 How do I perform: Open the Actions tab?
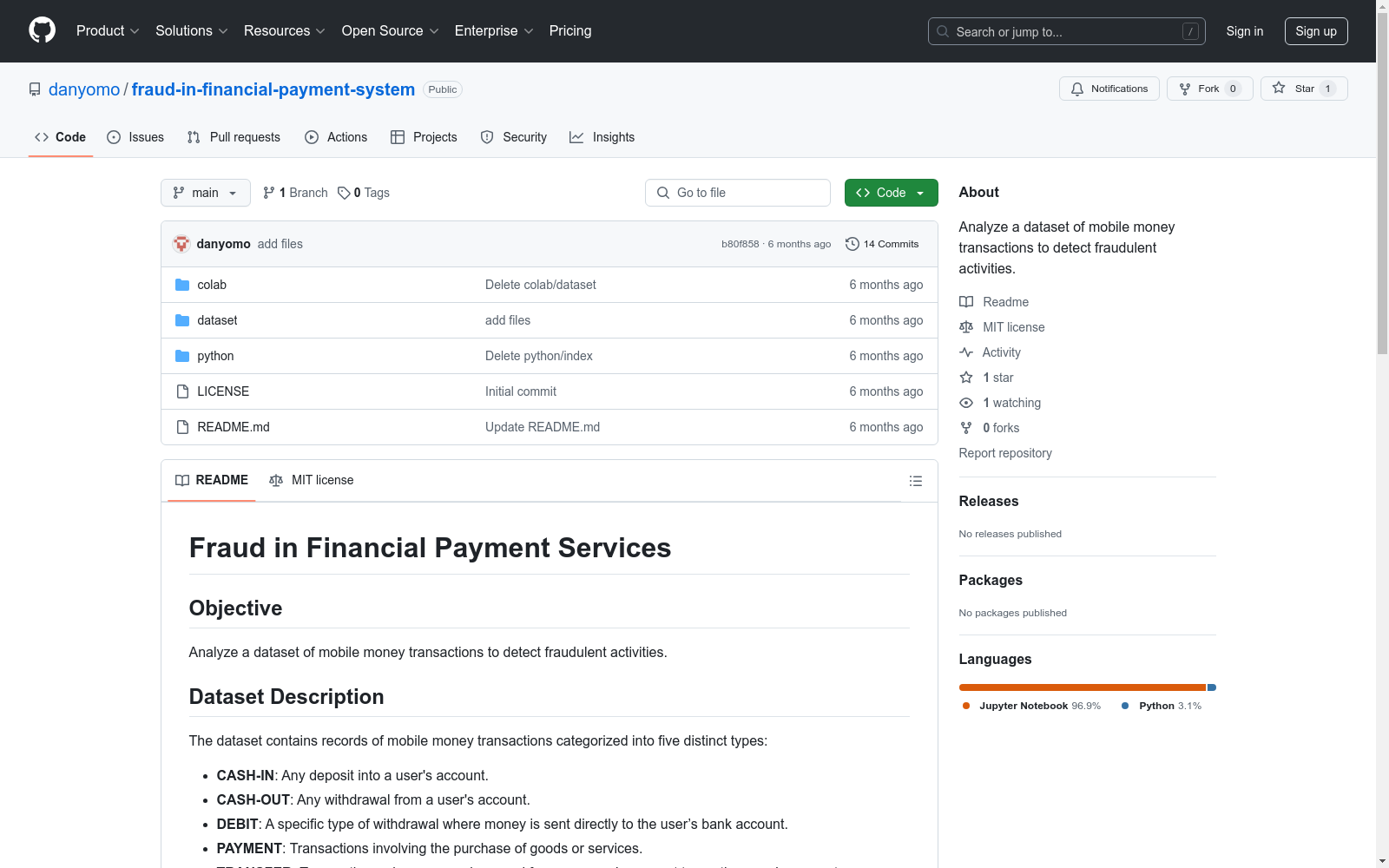(x=336, y=137)
